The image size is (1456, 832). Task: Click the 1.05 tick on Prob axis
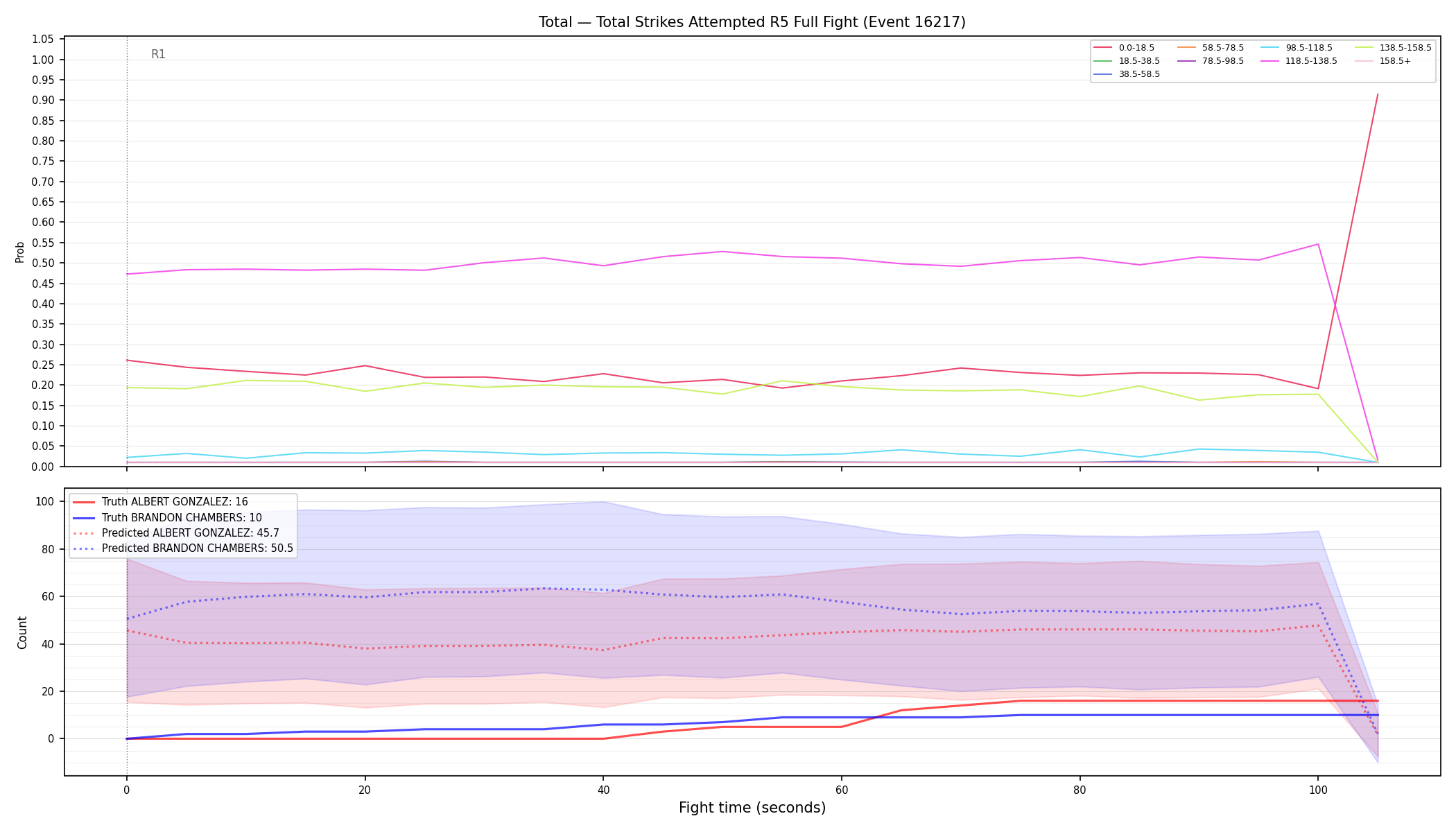(43, 40)
